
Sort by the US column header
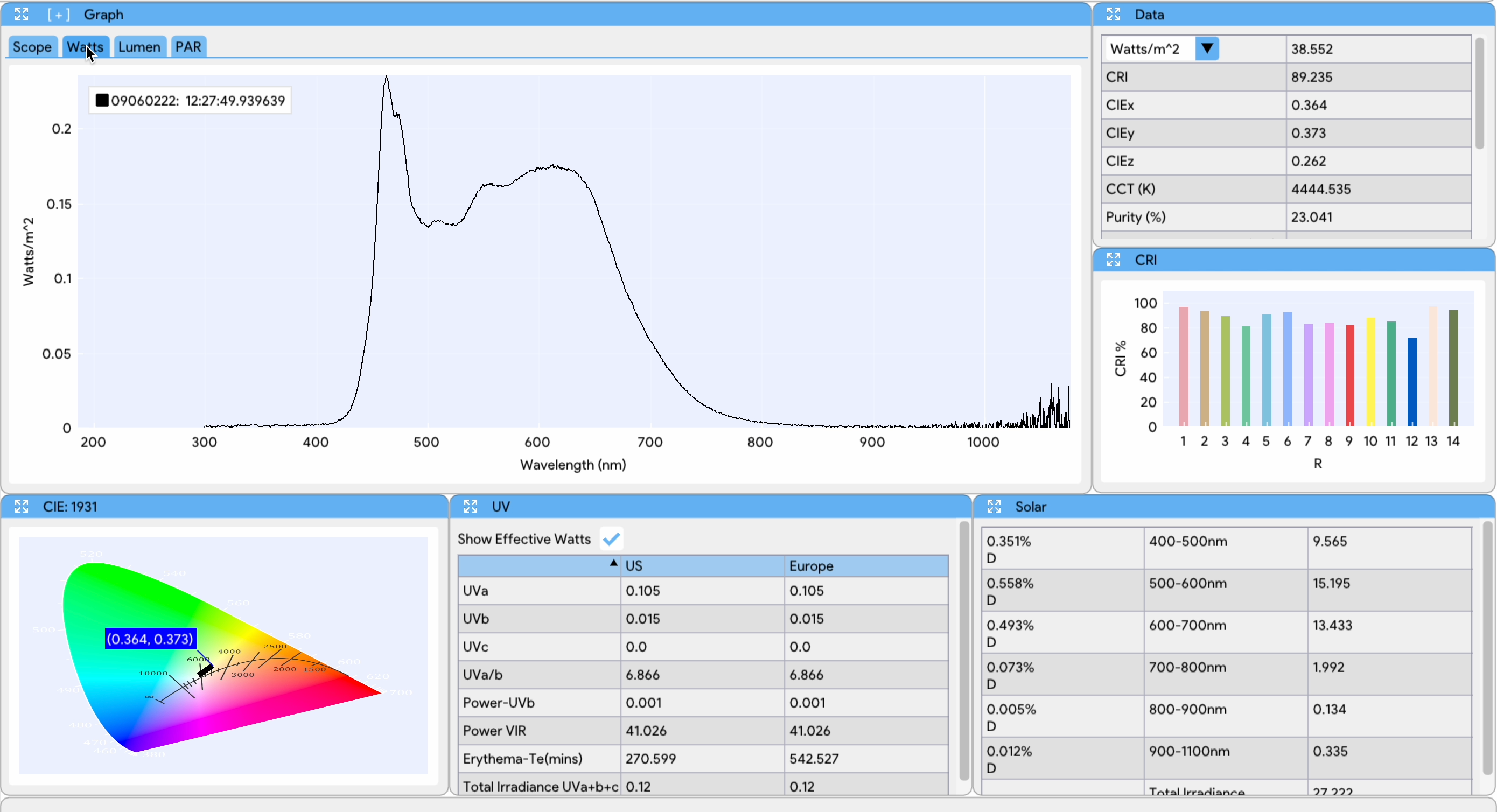click(702, 566)
